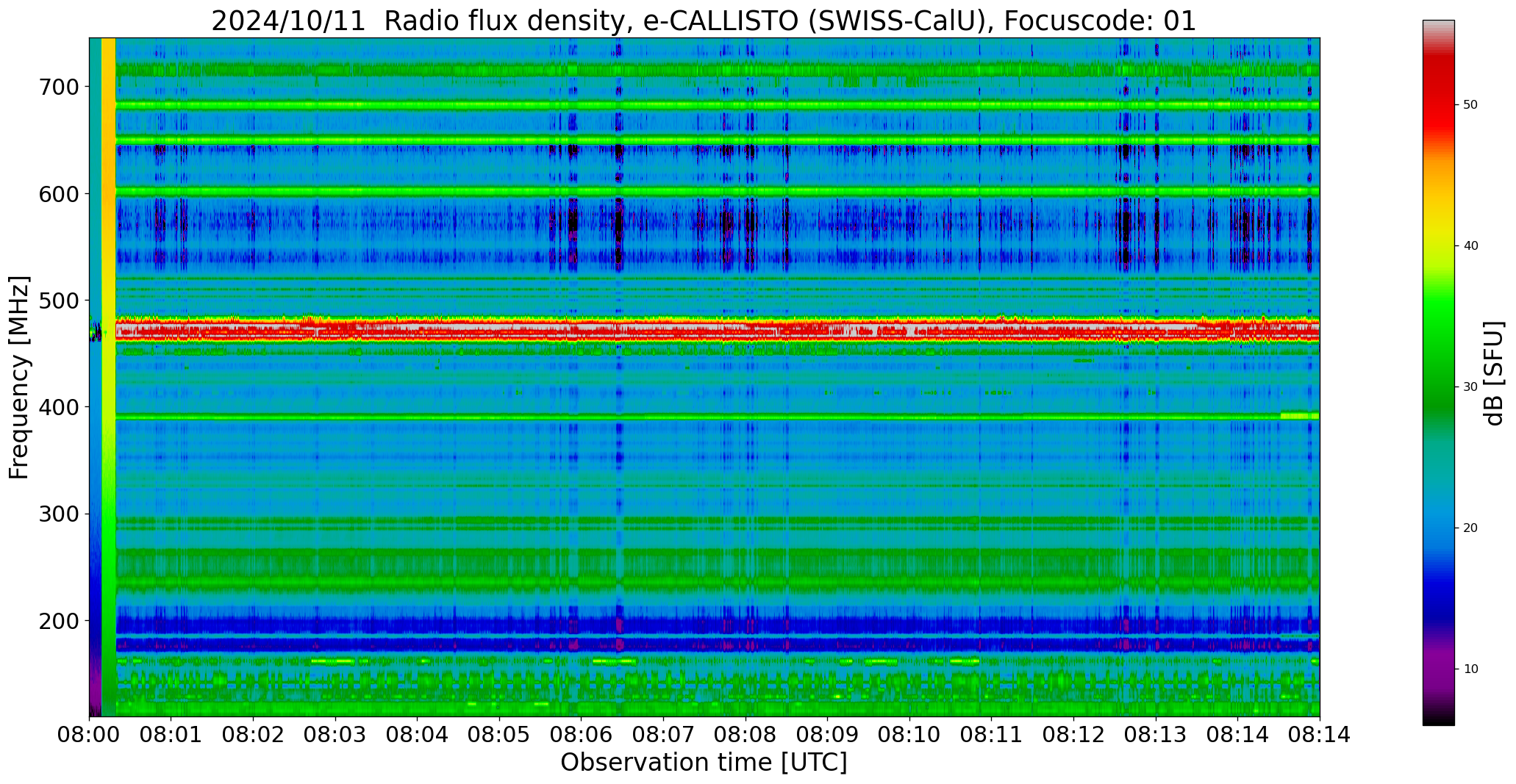Select the 400 frequency tick label
This screenshot has height=784, width=1516.
(57, 407)
